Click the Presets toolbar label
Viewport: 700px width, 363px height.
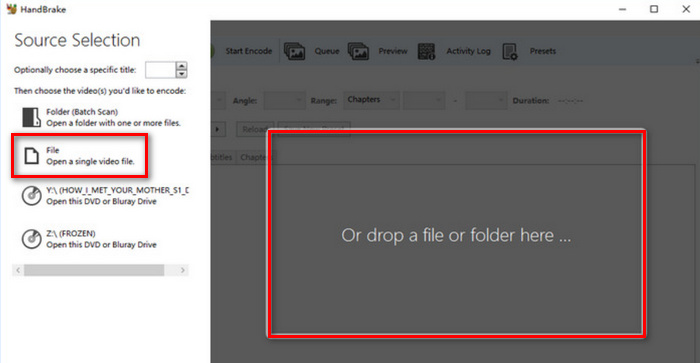(543, 51)
